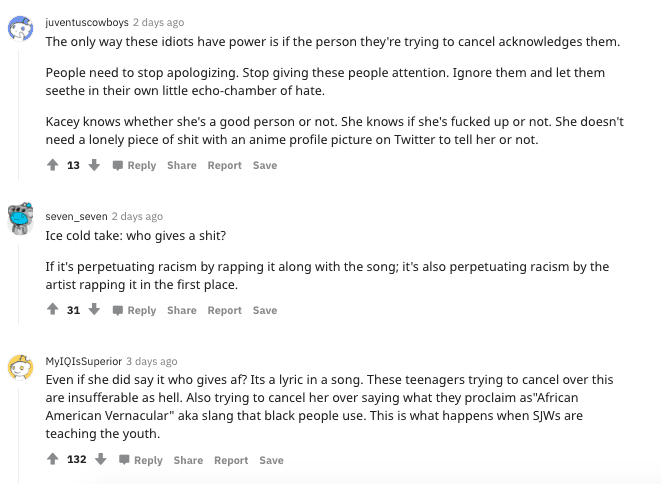Upvote MyIQIsSuperior's comment
This screenshot has height=484, width=661.
click(x=52, y=460)
